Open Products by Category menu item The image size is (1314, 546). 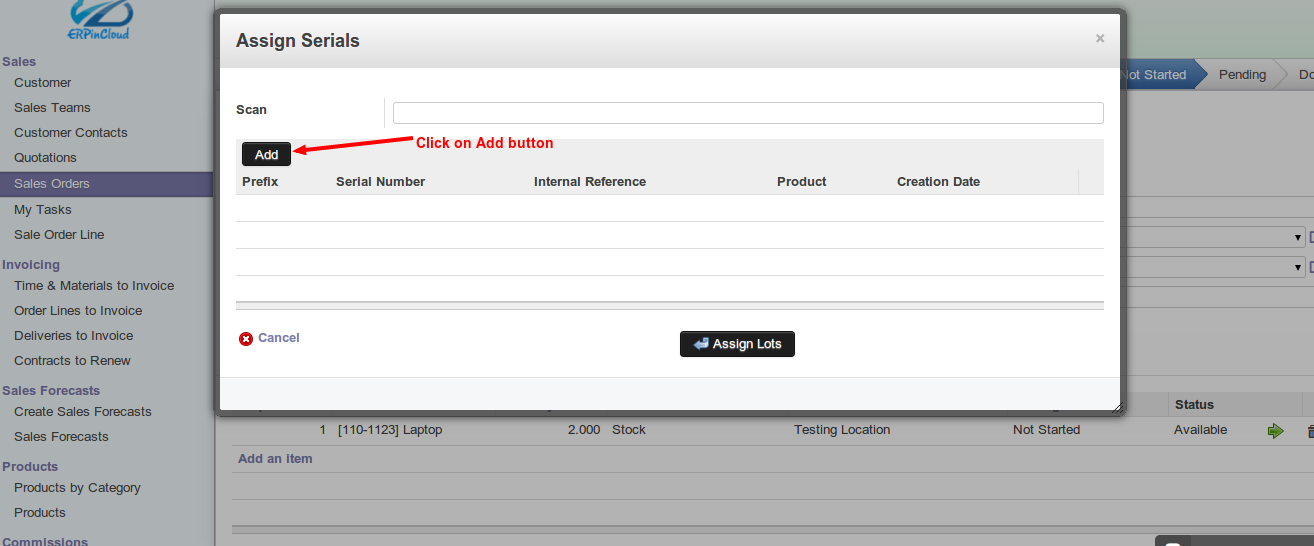(x=77, y=488)
